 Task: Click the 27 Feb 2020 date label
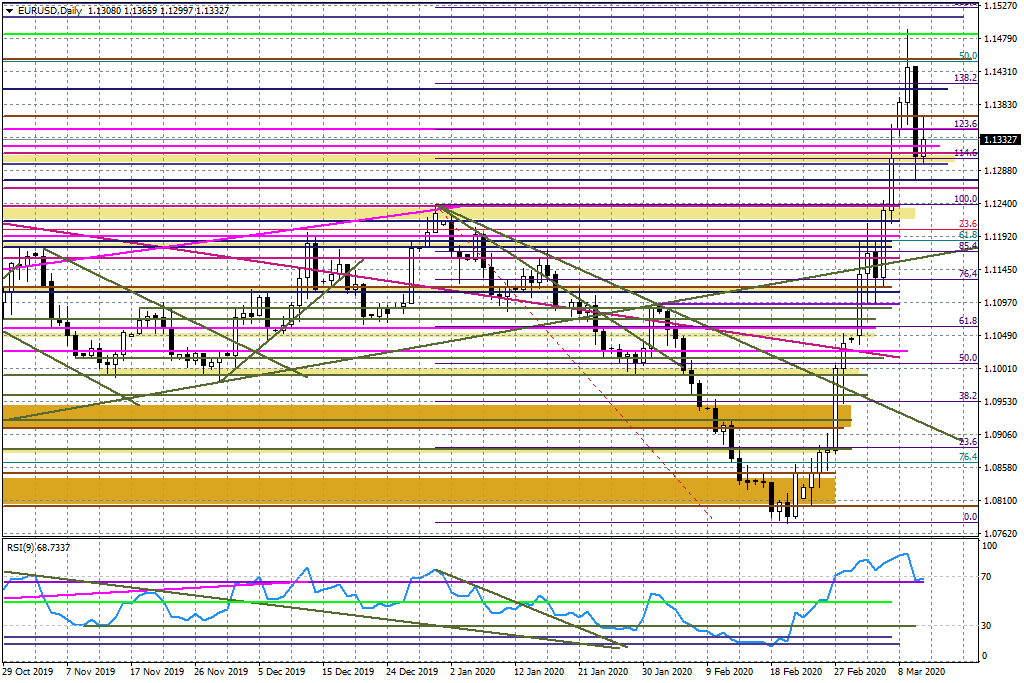(860, 671)
